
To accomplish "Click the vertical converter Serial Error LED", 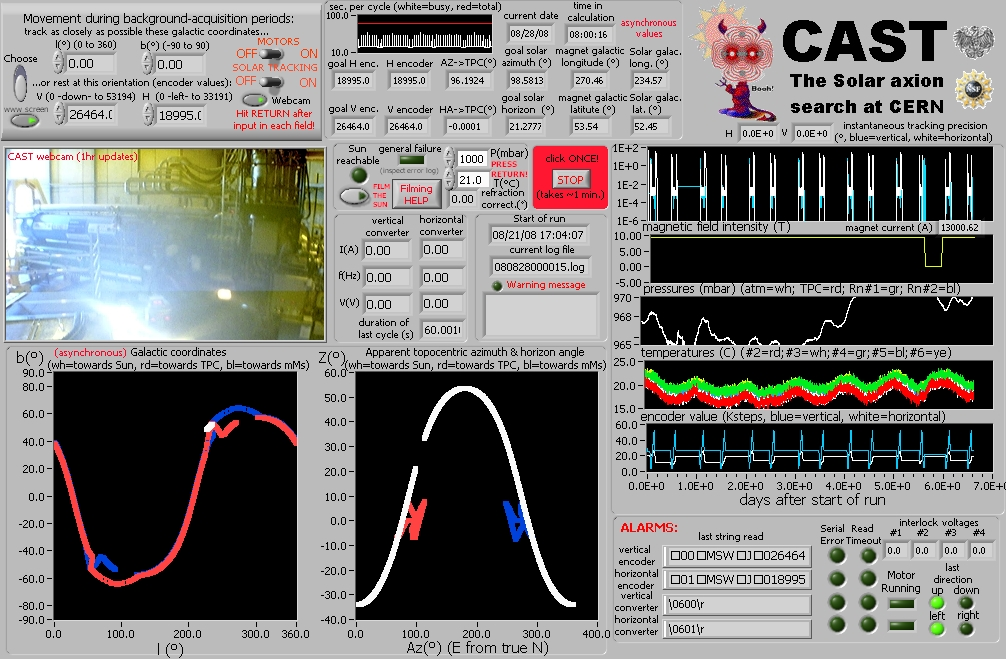I will pos(837,602).
